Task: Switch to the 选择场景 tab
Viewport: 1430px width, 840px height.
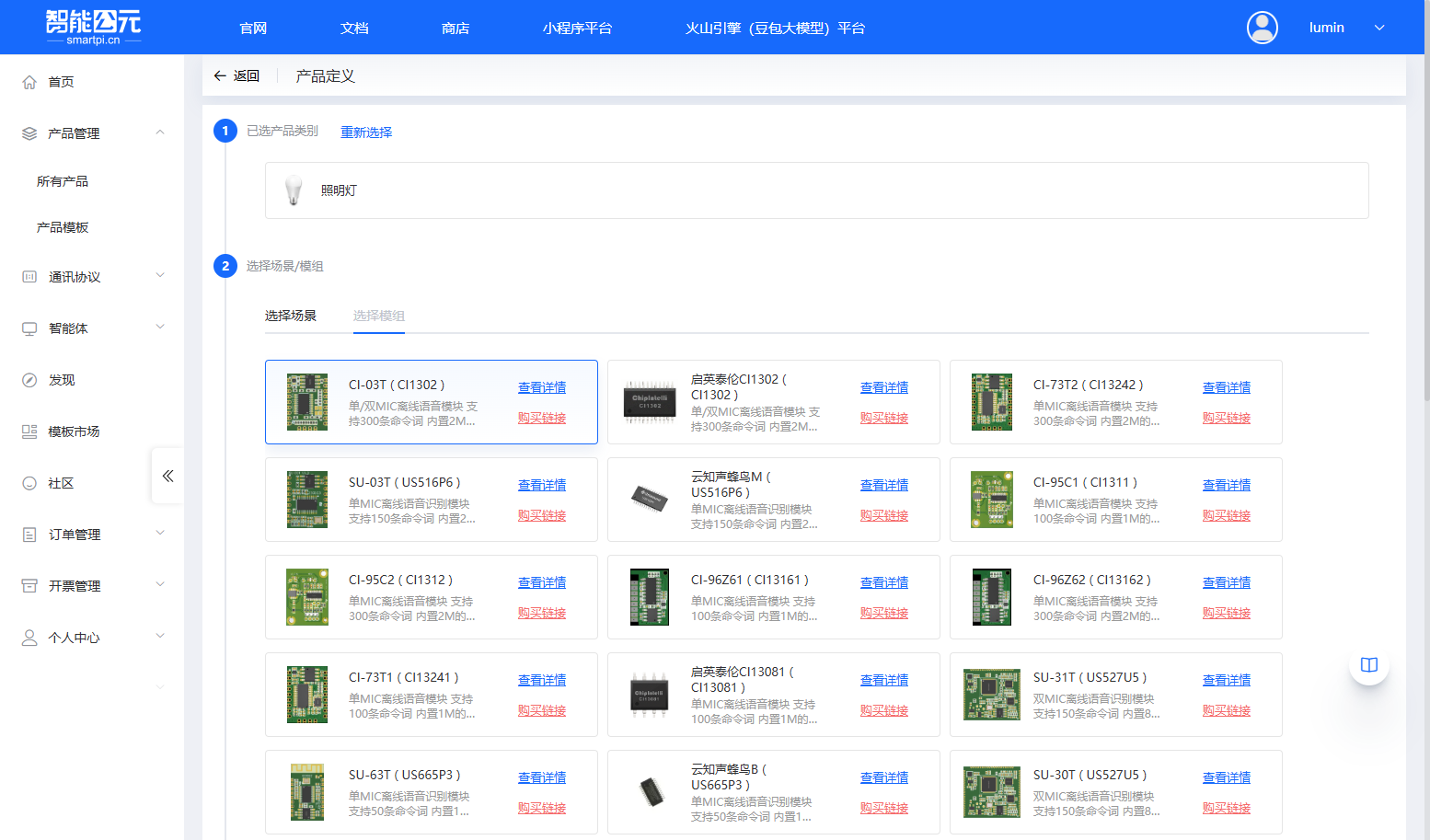Action: coord(290,316)
